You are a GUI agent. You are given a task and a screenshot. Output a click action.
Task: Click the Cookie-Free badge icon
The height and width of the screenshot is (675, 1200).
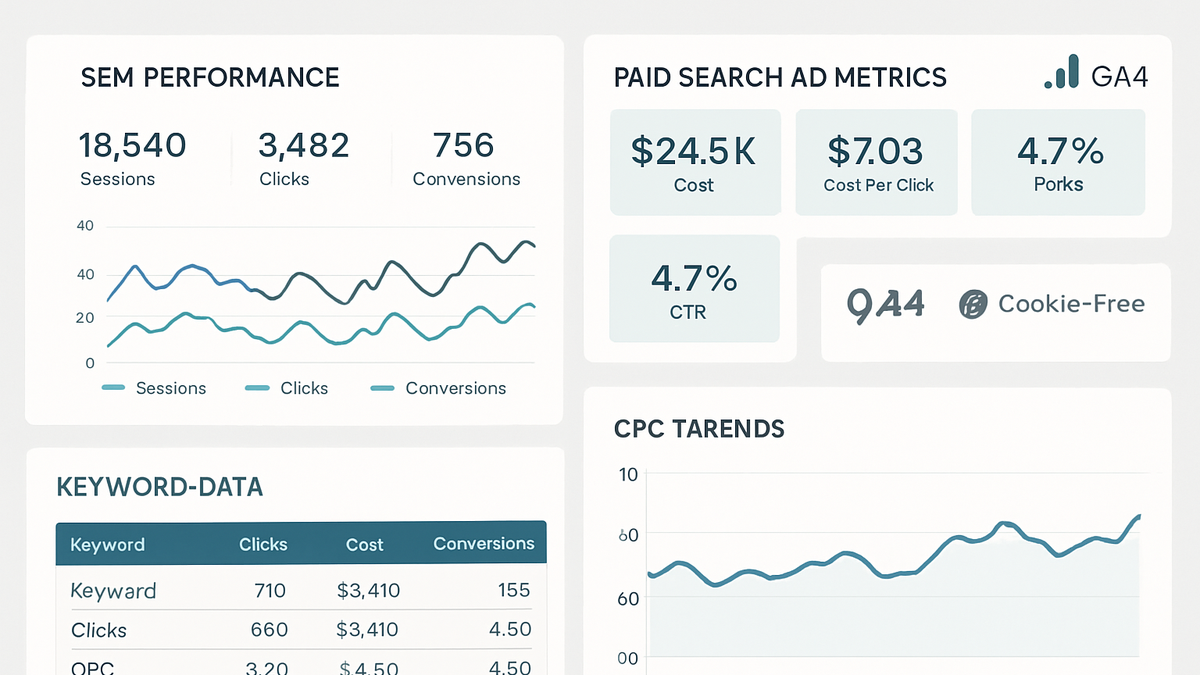point(973,304)
